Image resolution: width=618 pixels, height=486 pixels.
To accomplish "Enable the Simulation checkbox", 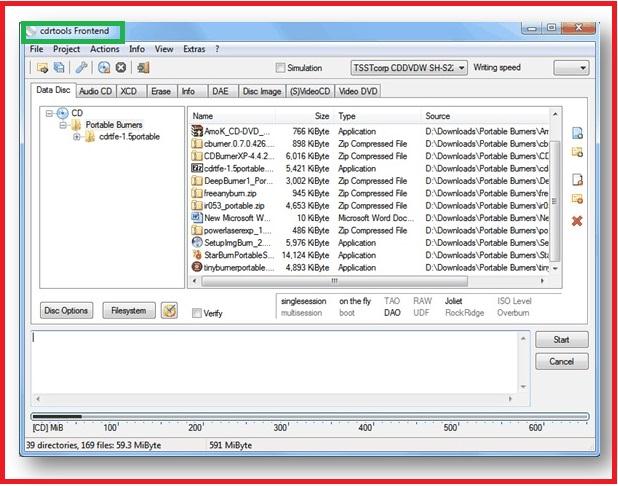I will [280, 69].
